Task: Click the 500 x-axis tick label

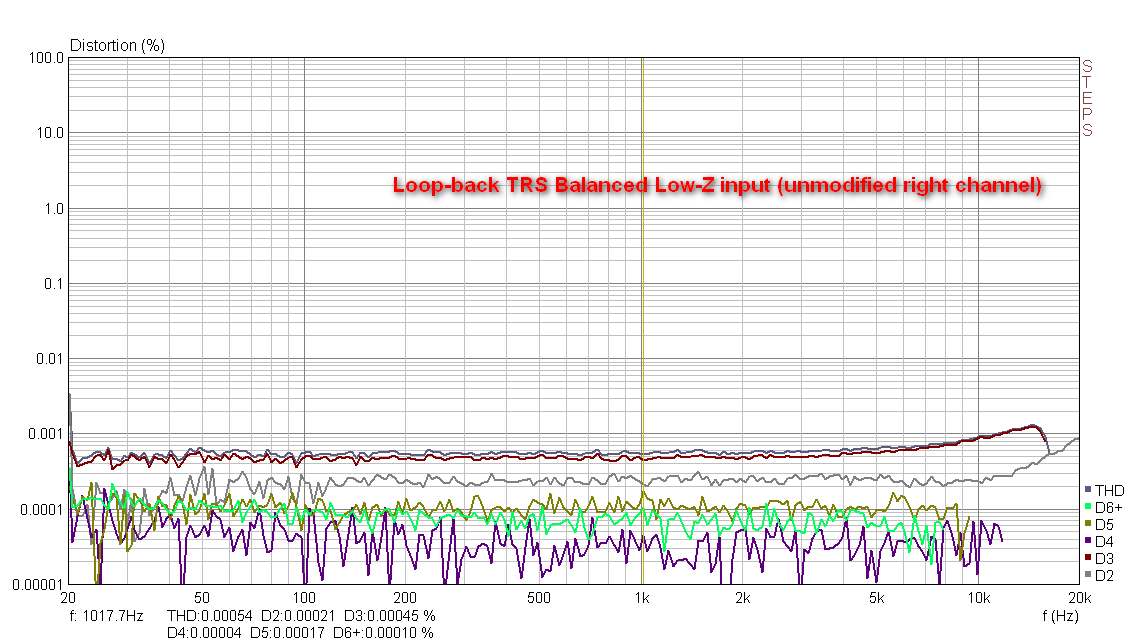Action: pos(539,598)
